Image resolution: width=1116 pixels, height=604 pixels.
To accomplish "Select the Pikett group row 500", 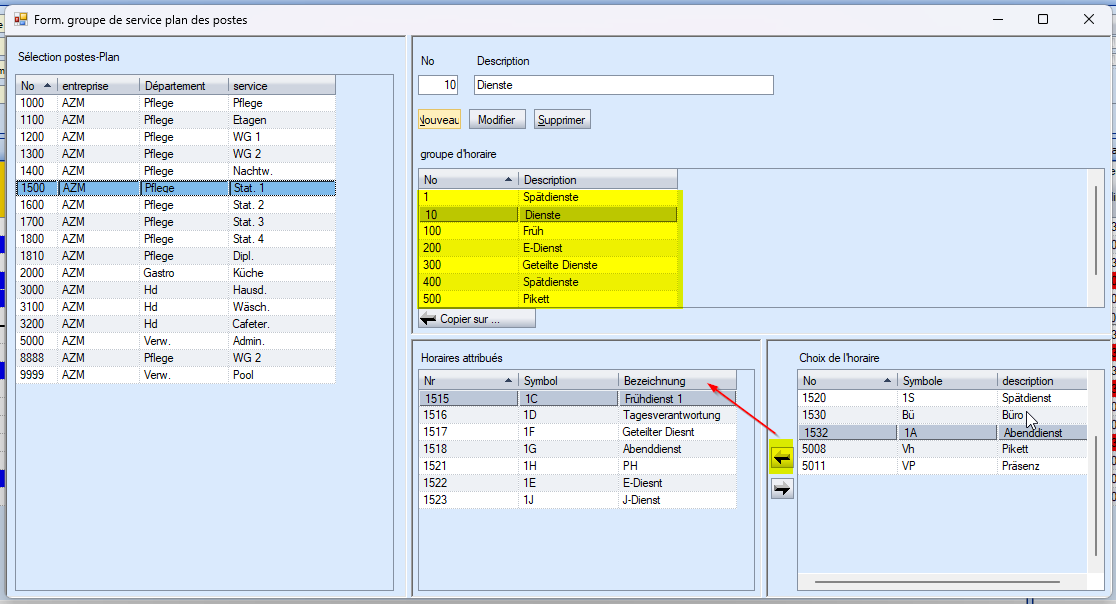I will point(549,299).
